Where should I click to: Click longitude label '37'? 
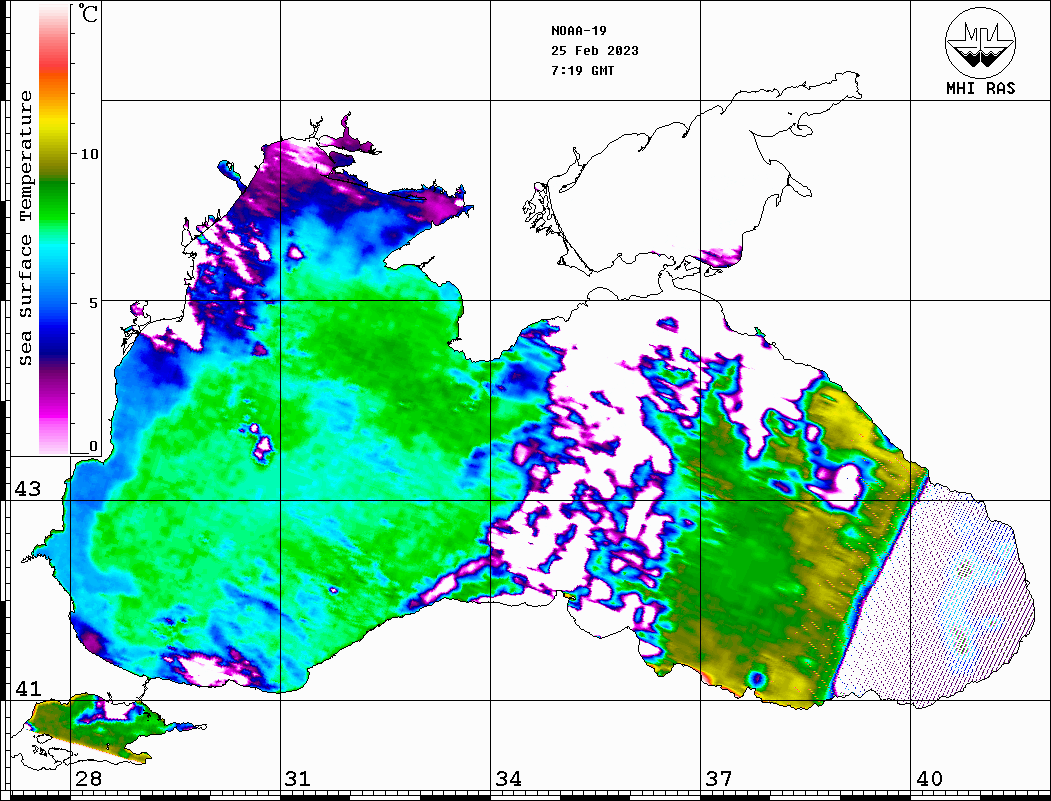click(719, 779)
